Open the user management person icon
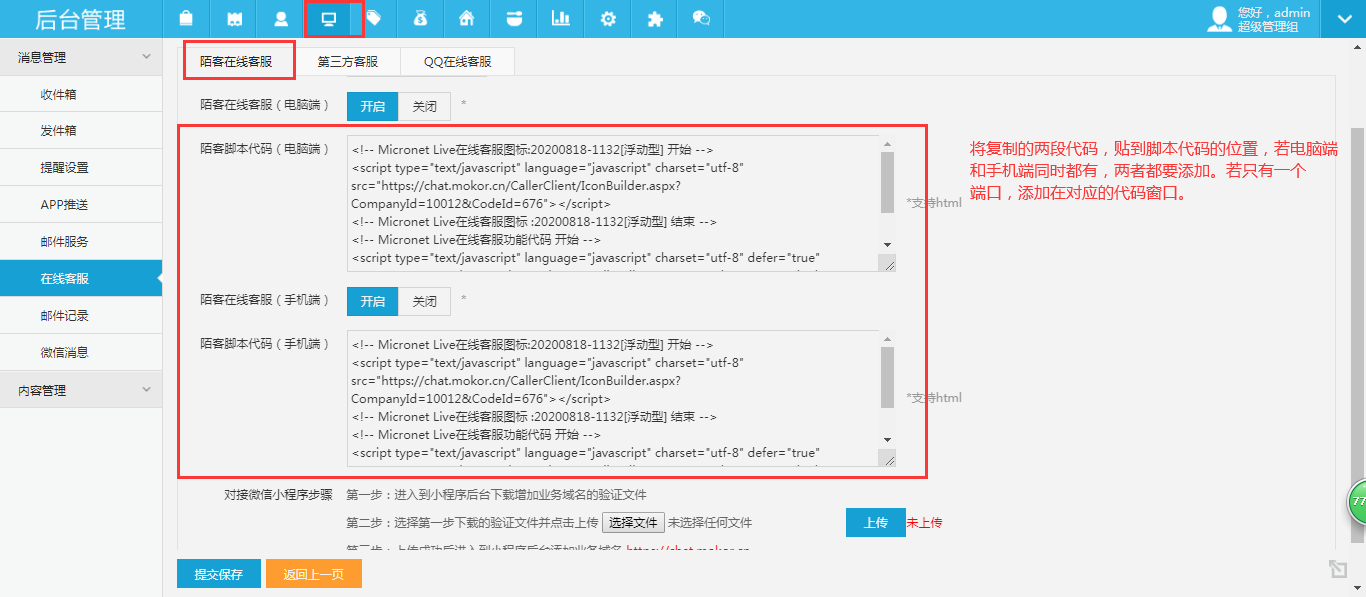1366x597 pixels. 281,19
